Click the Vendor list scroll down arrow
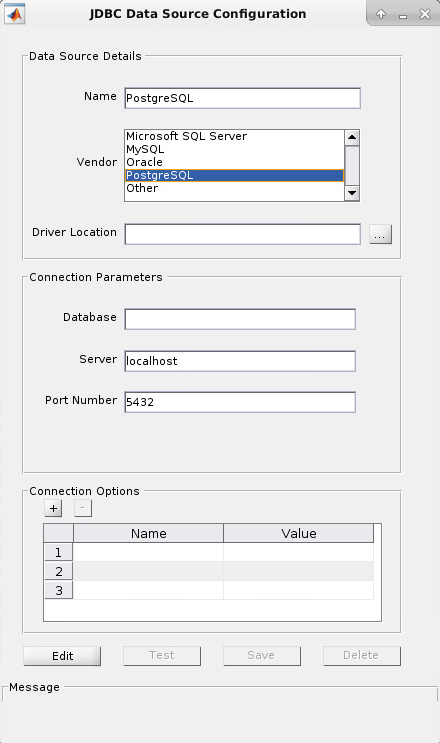The height and width of the screenshot is (743, 440). pyautogui.click(x=352, y=193)
